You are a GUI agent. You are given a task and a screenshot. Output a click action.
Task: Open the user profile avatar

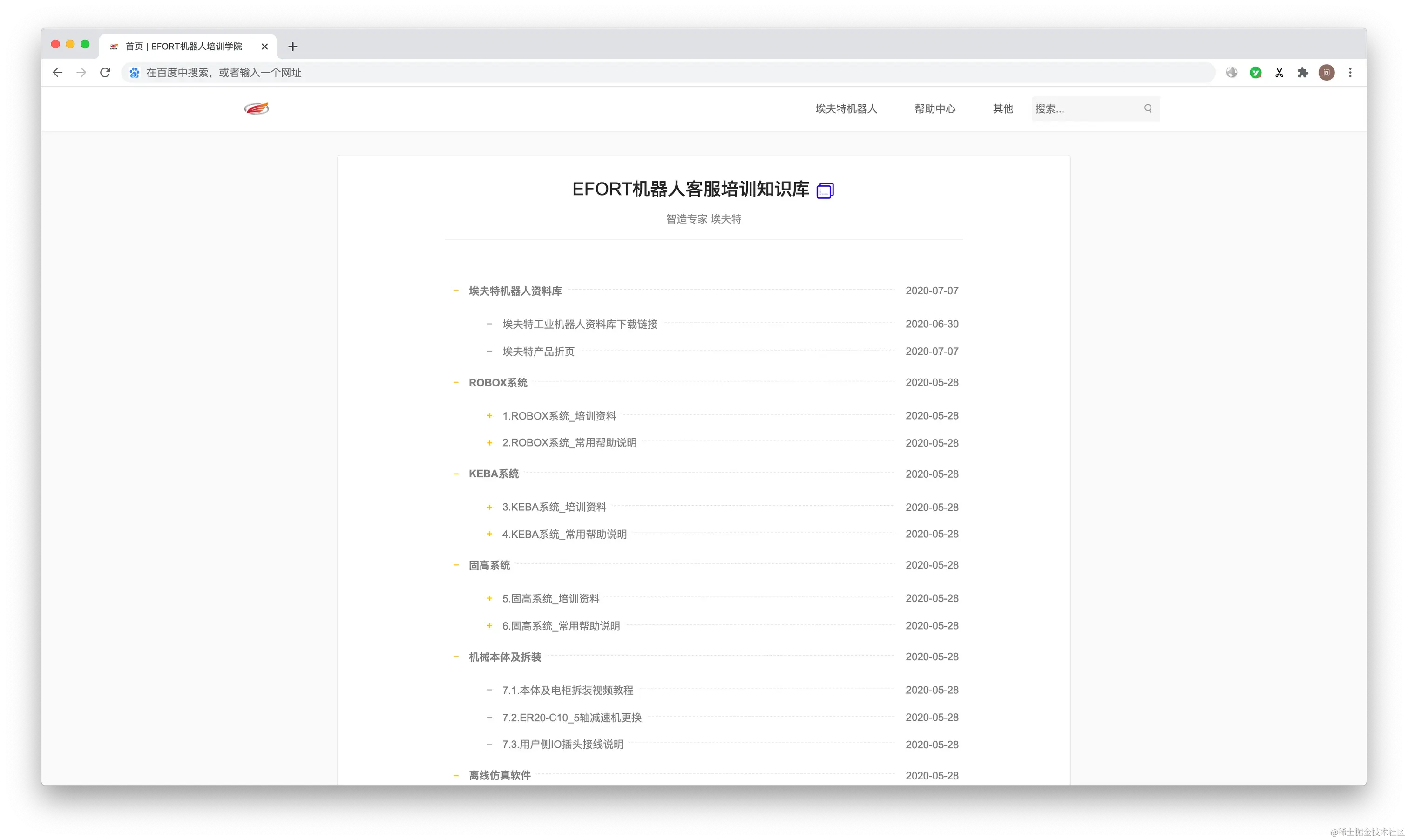click(1327, 73)
